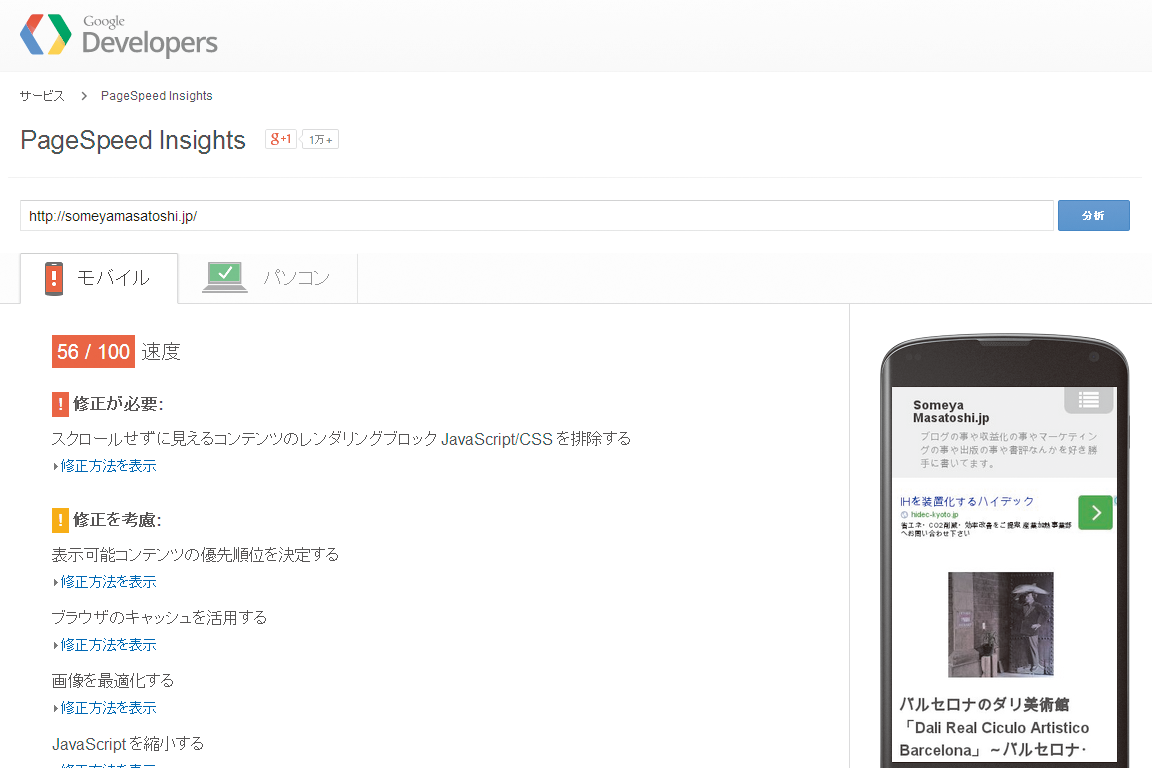Click the text JavaScript を縮小する
The height and width of the screenshot is (768, 1152).
(128, 744)
